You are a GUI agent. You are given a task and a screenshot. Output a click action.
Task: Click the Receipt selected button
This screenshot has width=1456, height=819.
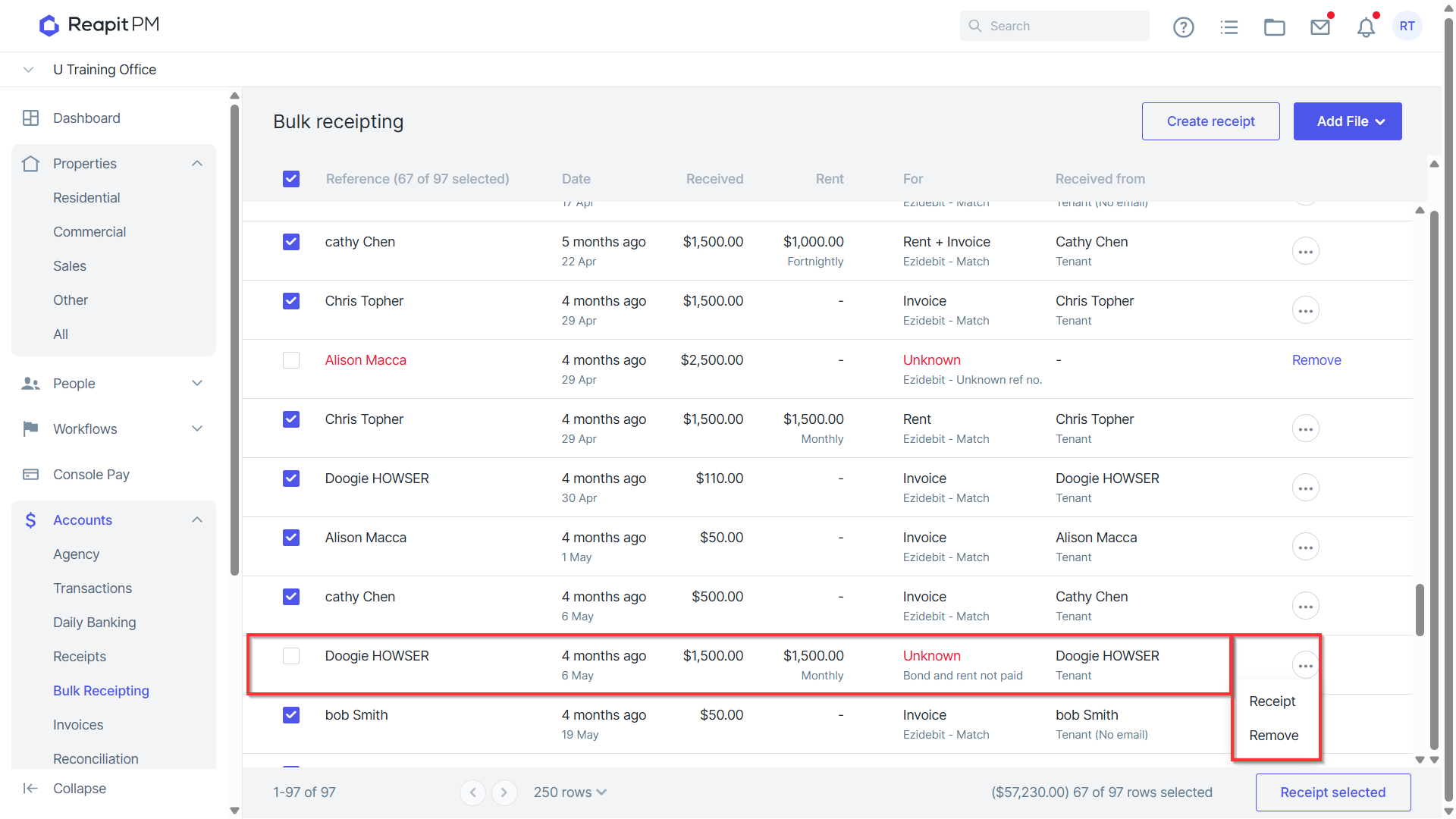point(1333,792)
